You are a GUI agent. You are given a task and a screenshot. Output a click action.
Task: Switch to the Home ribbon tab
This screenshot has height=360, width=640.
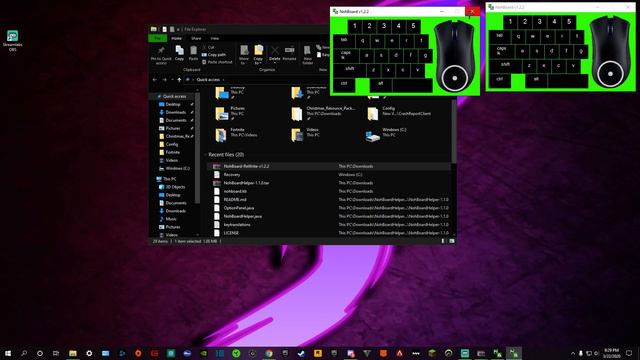tap(176, 38)
